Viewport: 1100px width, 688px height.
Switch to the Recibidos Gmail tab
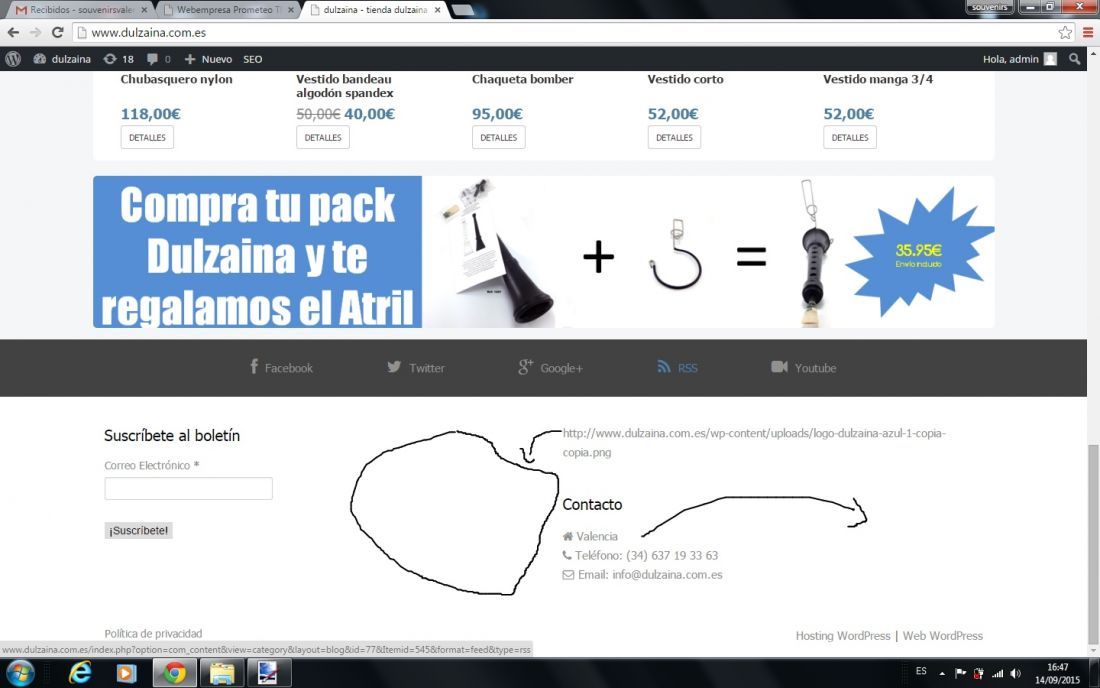click(x=81, y=10)
